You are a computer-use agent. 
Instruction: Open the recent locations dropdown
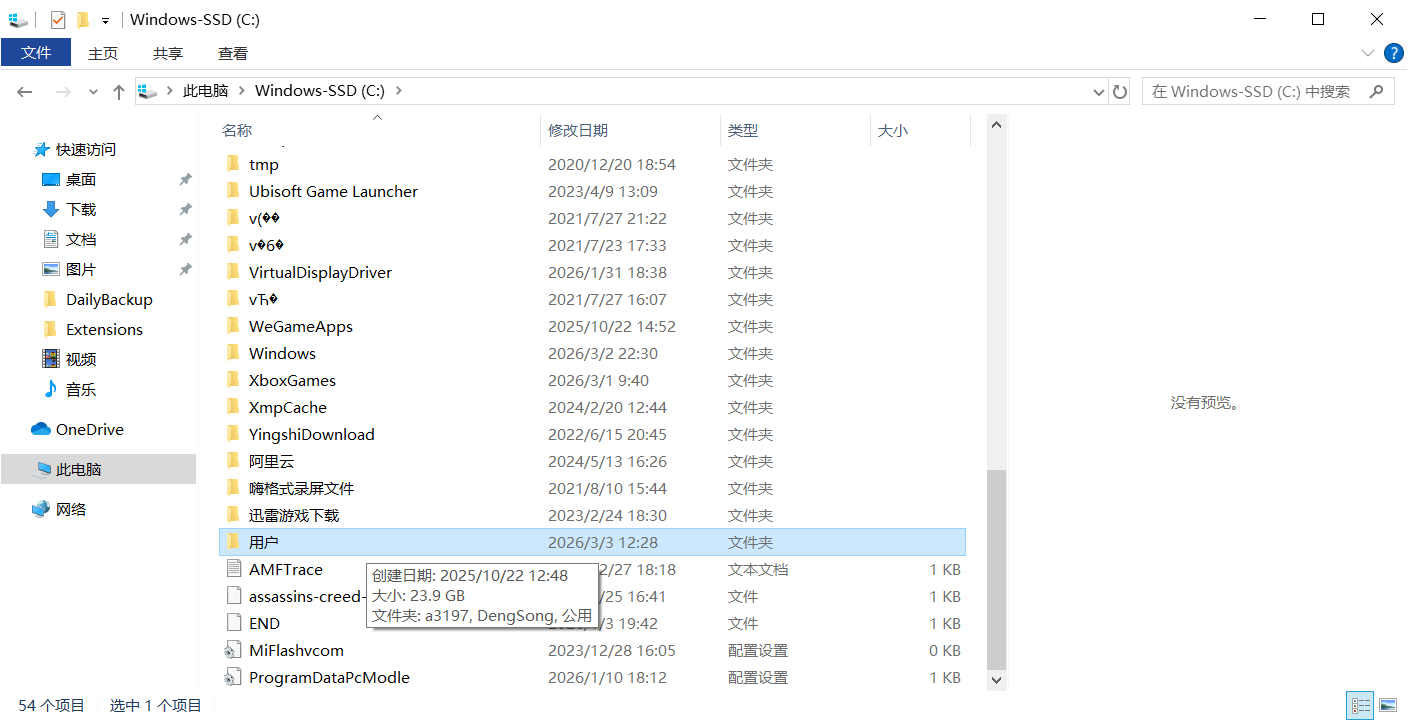tap(93, 92)
